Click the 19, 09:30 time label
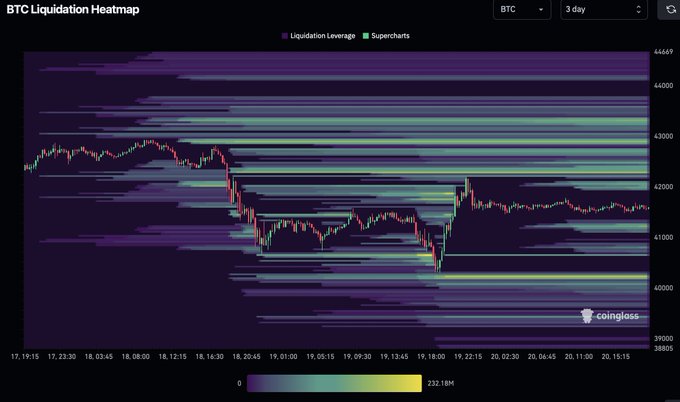Screen dimensions: 680x402 [357, 356]
